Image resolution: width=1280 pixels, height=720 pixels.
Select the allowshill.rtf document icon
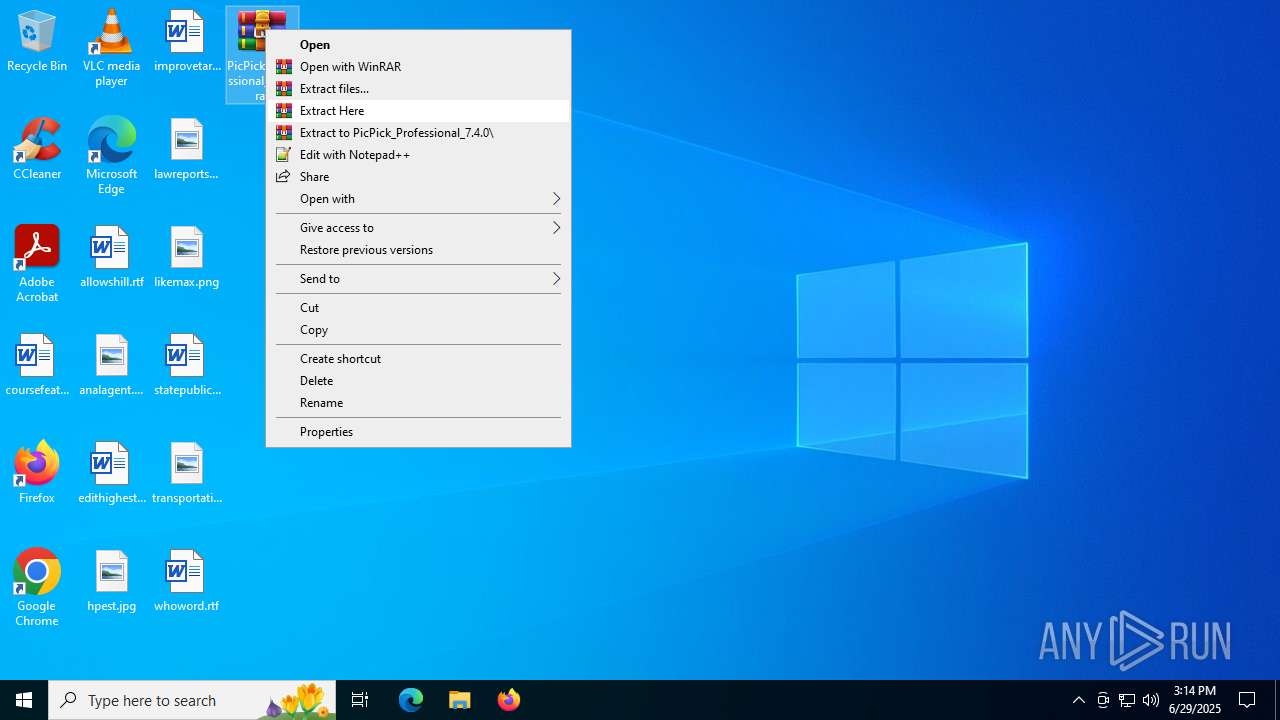[111, 257]
